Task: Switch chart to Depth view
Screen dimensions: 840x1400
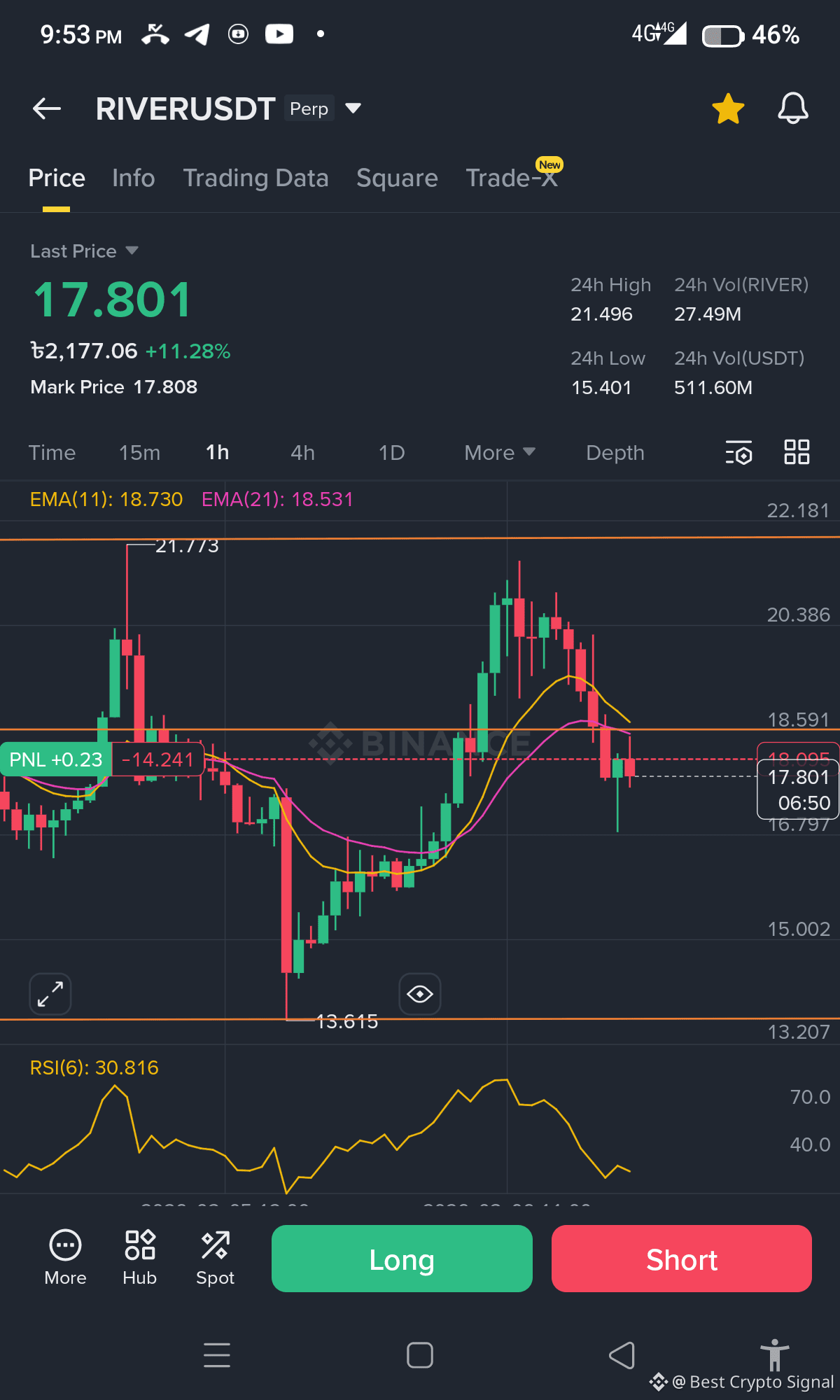Action: [615, 453]
